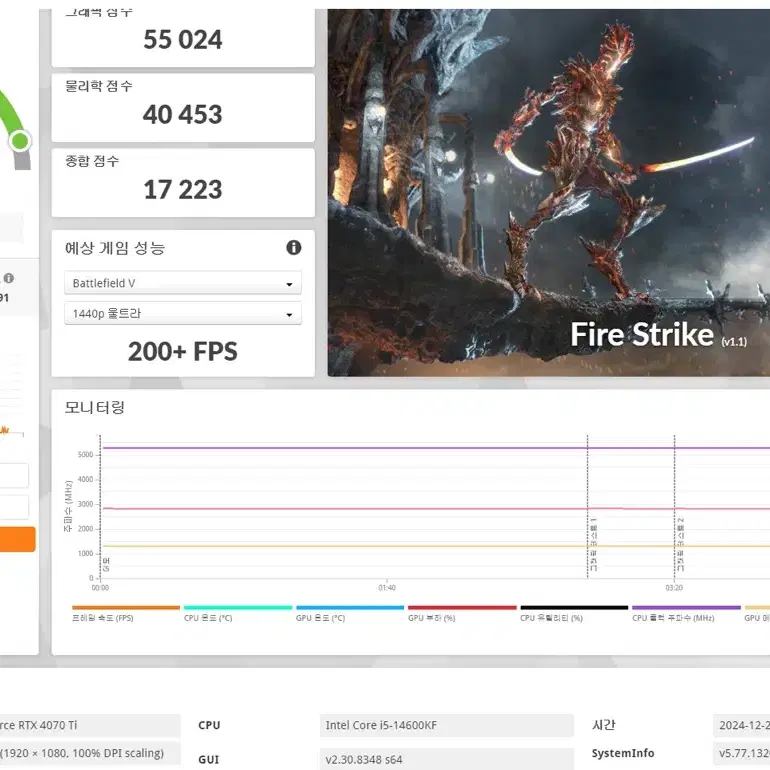Click the 03:20 time axis label
The image size is (770, 770).
(x=674, y=588)
